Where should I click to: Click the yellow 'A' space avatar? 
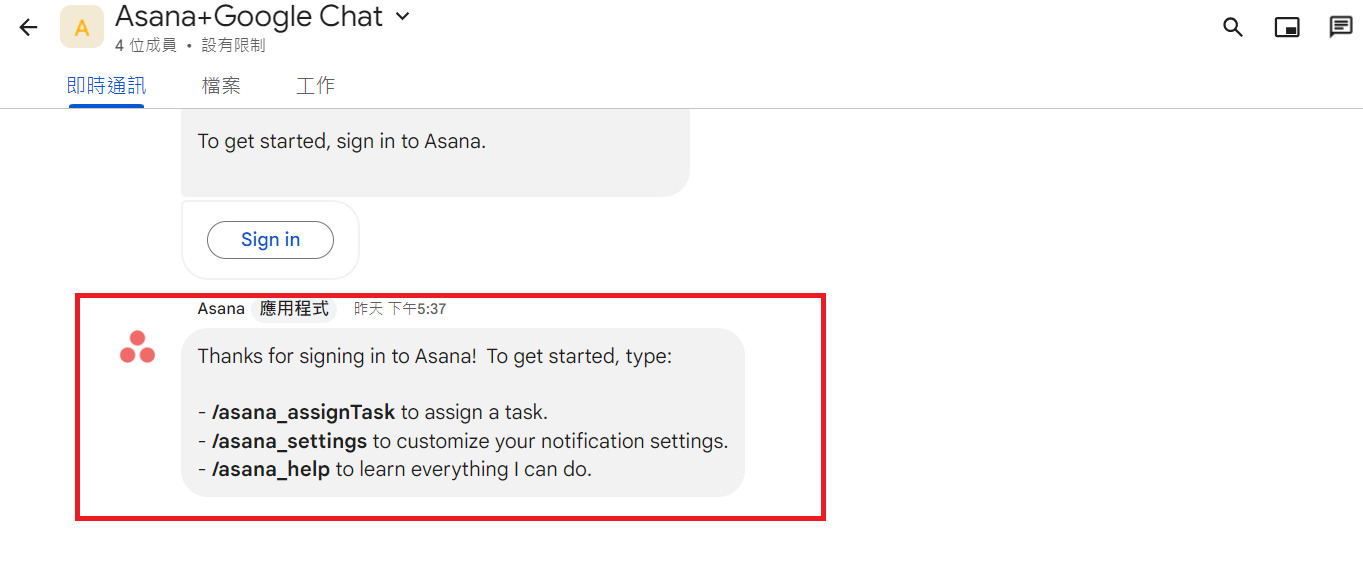82,27
